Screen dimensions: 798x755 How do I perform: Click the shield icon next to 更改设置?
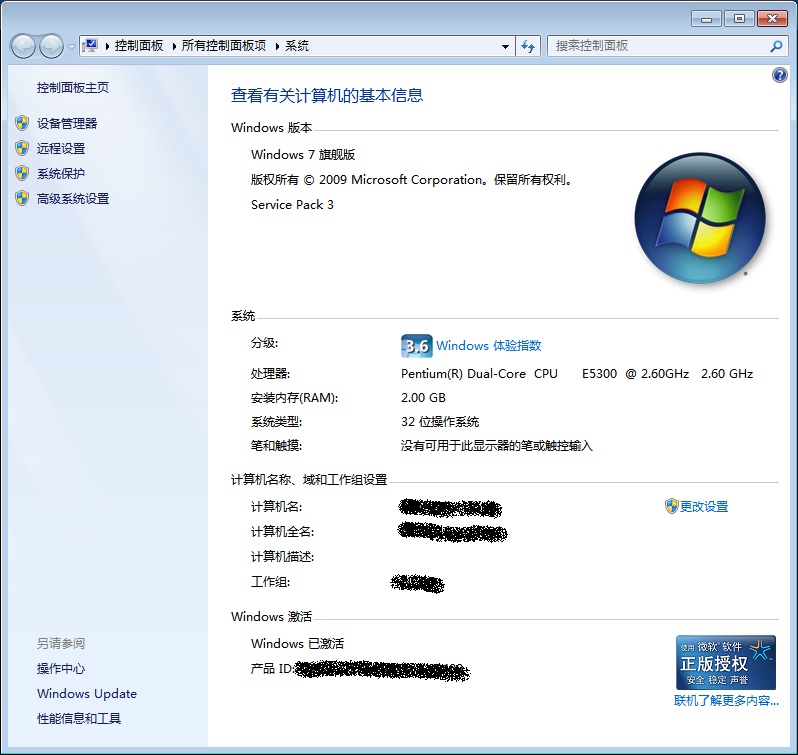point(671,506)
